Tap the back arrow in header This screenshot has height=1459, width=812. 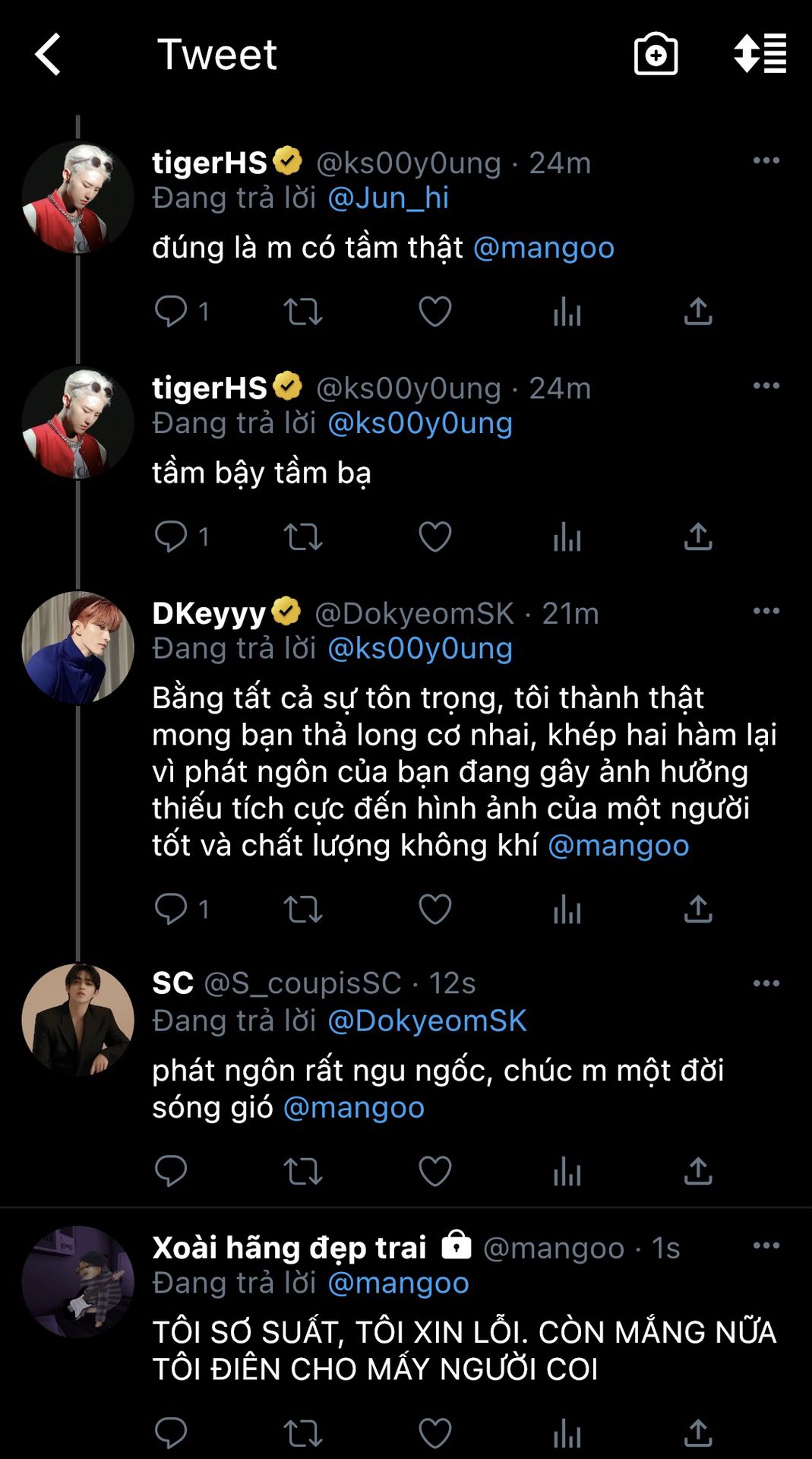(x=48, y=55)
